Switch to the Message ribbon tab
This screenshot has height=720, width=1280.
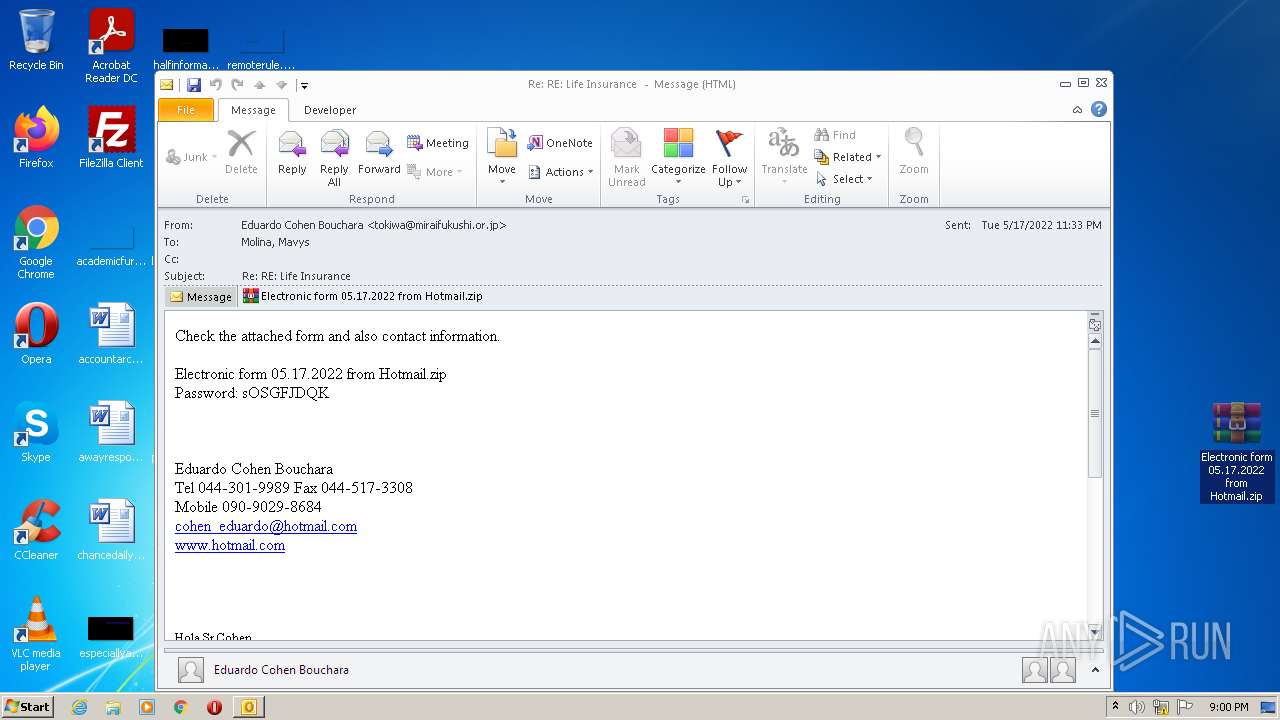click(253, 110)
